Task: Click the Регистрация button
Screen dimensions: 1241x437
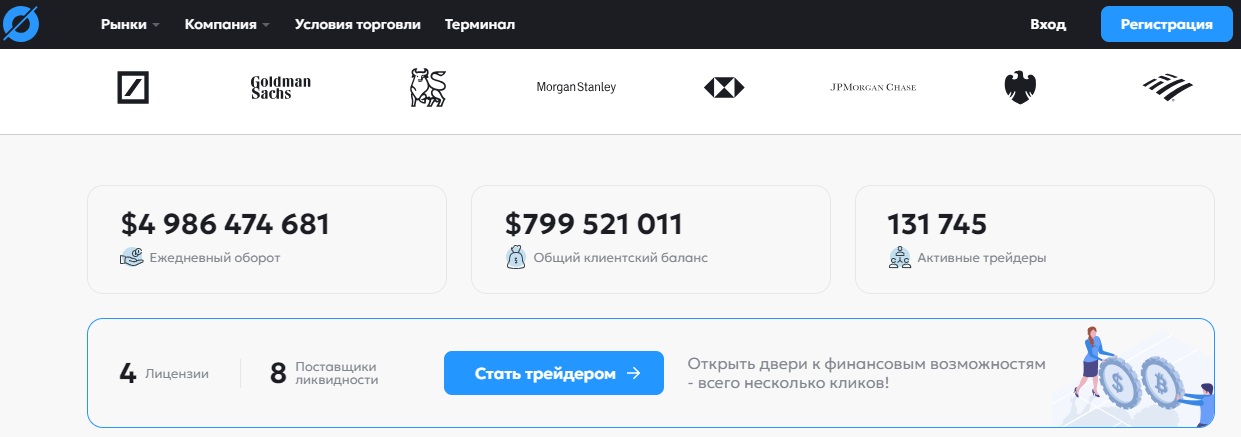Action: tap(1166, 24)
